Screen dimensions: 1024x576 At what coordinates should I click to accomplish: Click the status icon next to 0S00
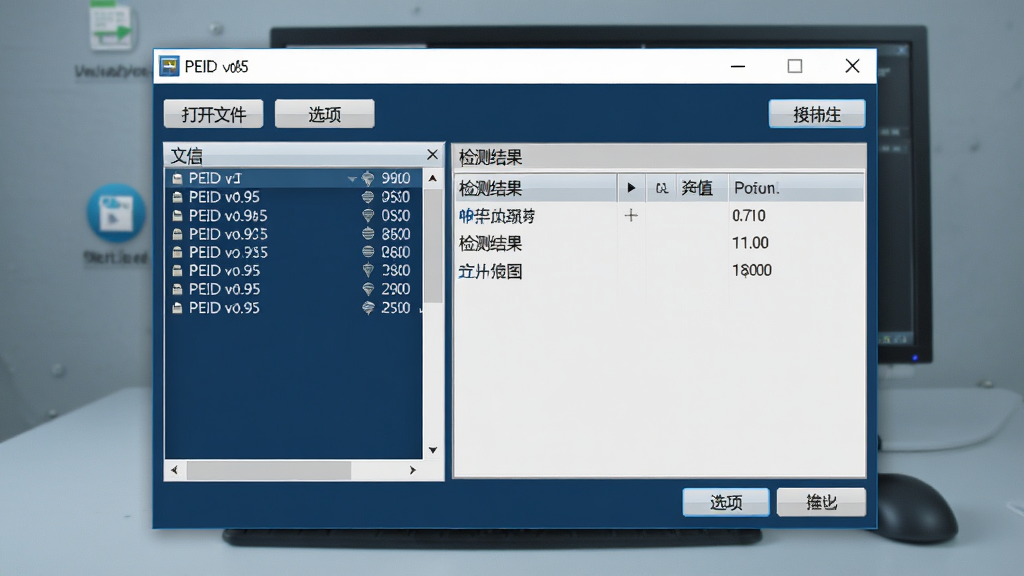pos(368,216)
